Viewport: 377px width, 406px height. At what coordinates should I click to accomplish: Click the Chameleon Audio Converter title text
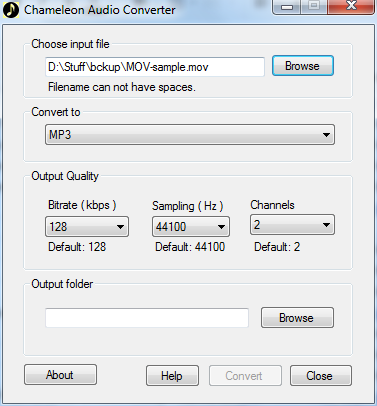tap(100, 10)
